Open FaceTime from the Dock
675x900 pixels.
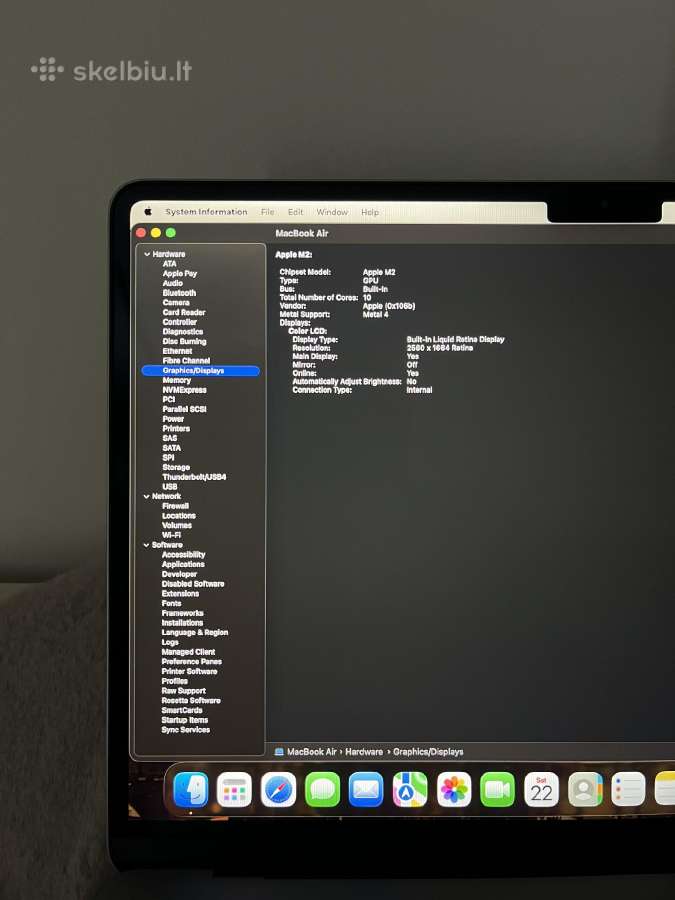498,790
